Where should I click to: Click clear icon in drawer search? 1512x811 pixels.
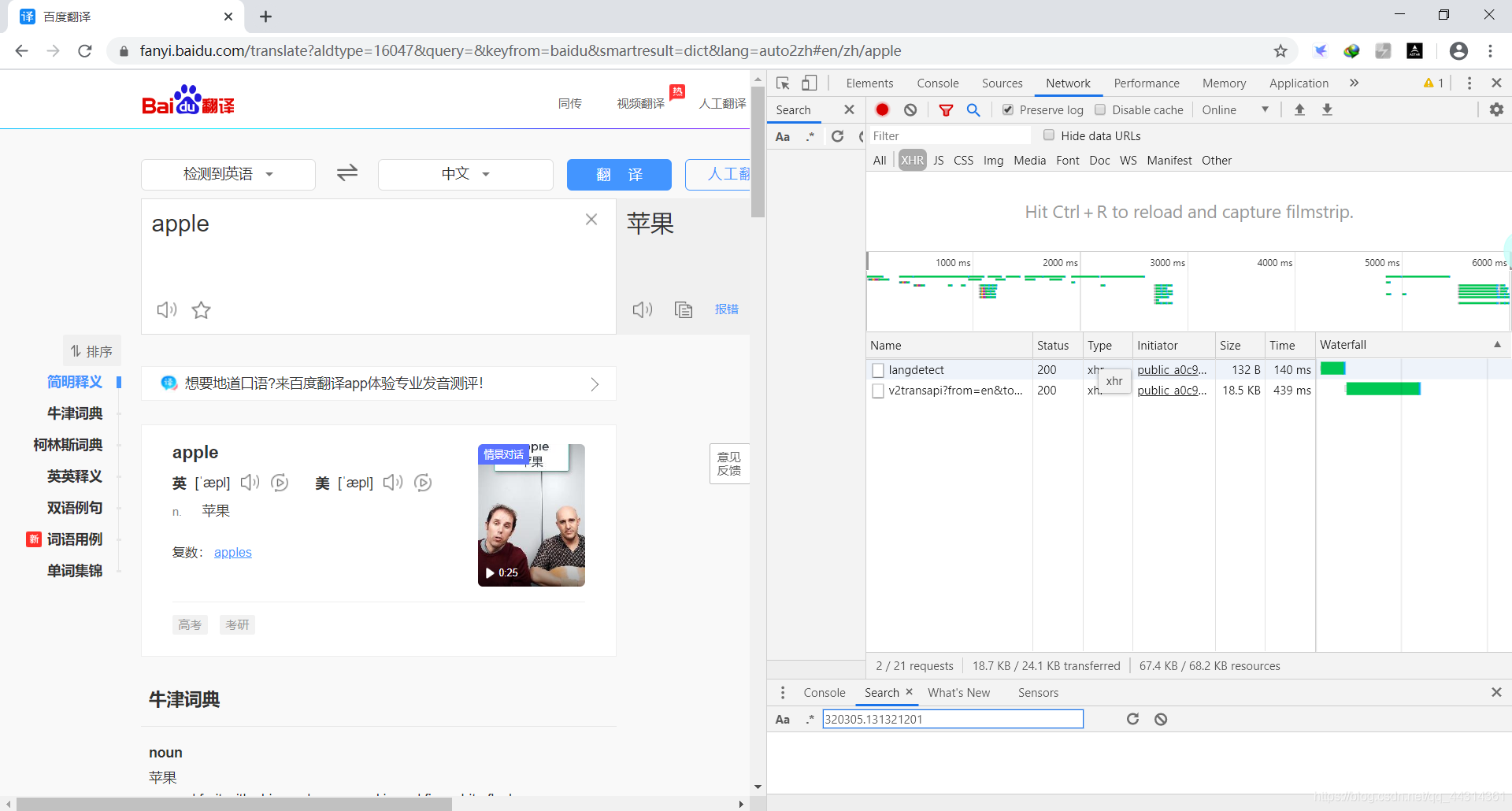click(1161, 719)
